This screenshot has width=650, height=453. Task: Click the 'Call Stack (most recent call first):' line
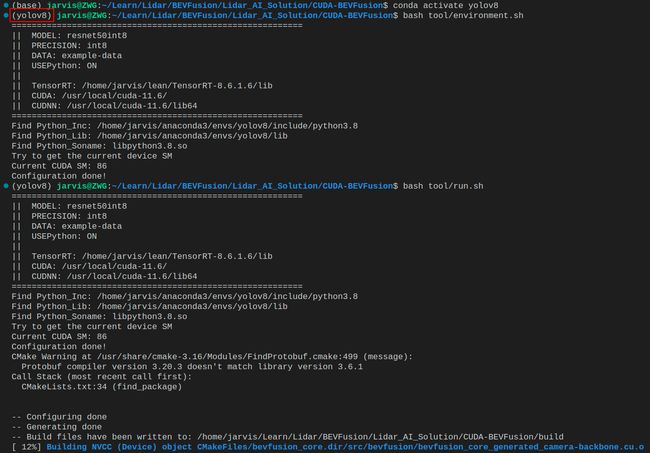coord(102,377)
